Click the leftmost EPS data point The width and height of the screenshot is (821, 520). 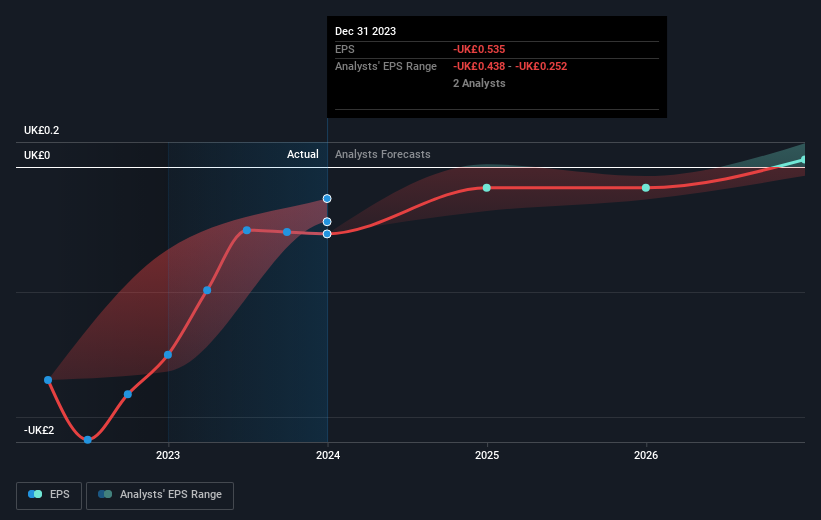point(48,380)
